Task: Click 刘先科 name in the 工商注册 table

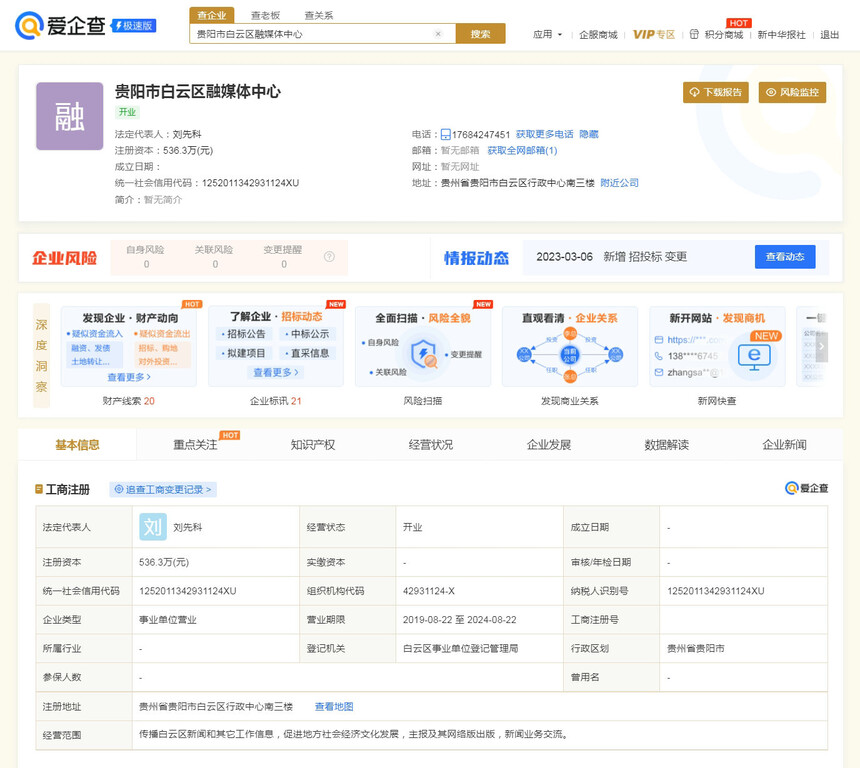Action: (188, 527)
